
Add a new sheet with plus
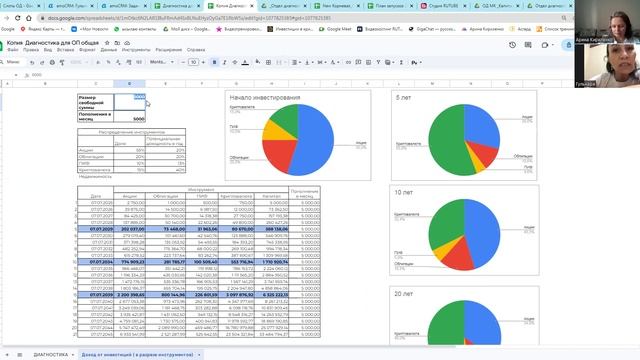pyautogui.click(x=7, y=355)
